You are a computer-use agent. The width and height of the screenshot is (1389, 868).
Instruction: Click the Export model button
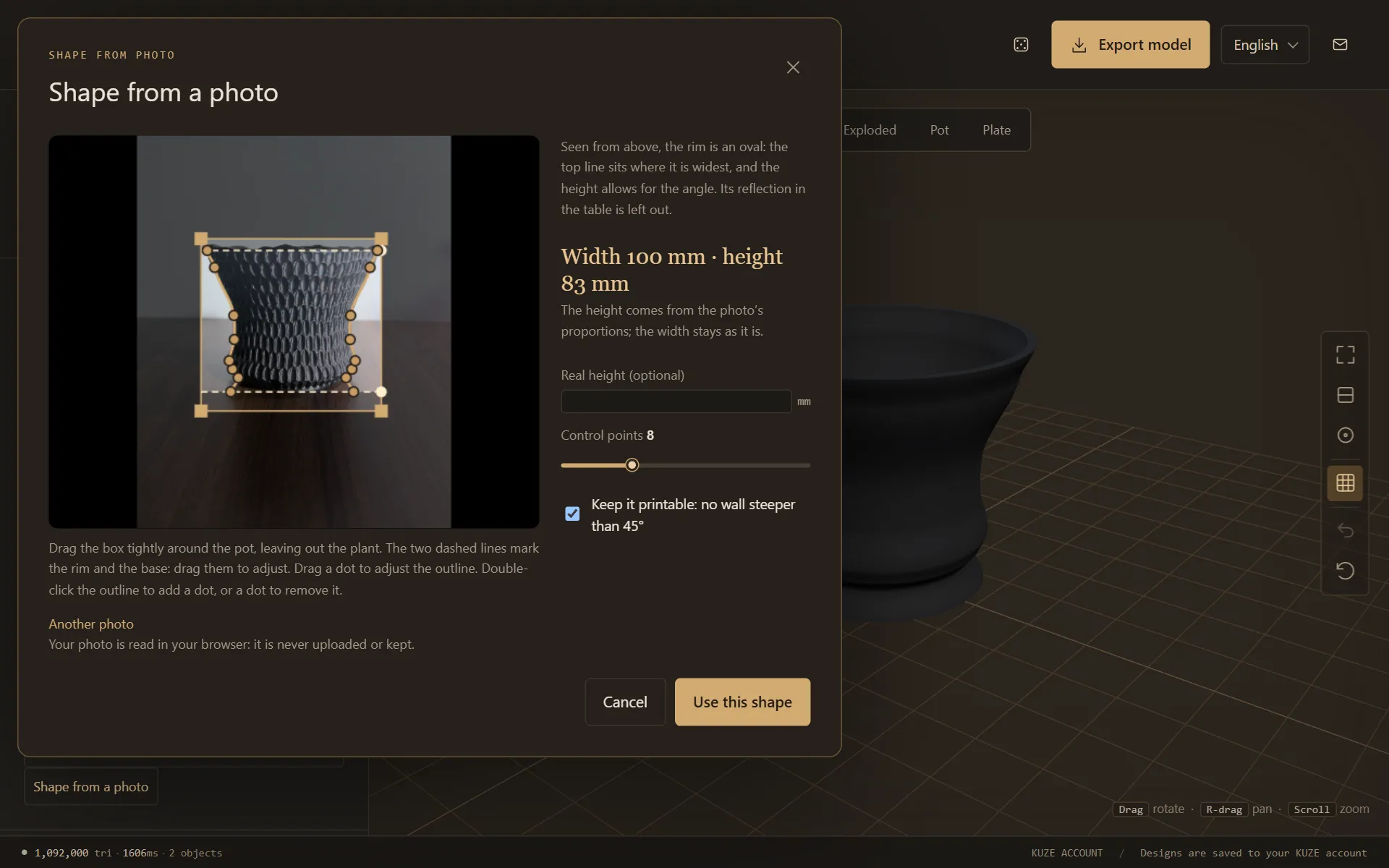(1130, 45)
